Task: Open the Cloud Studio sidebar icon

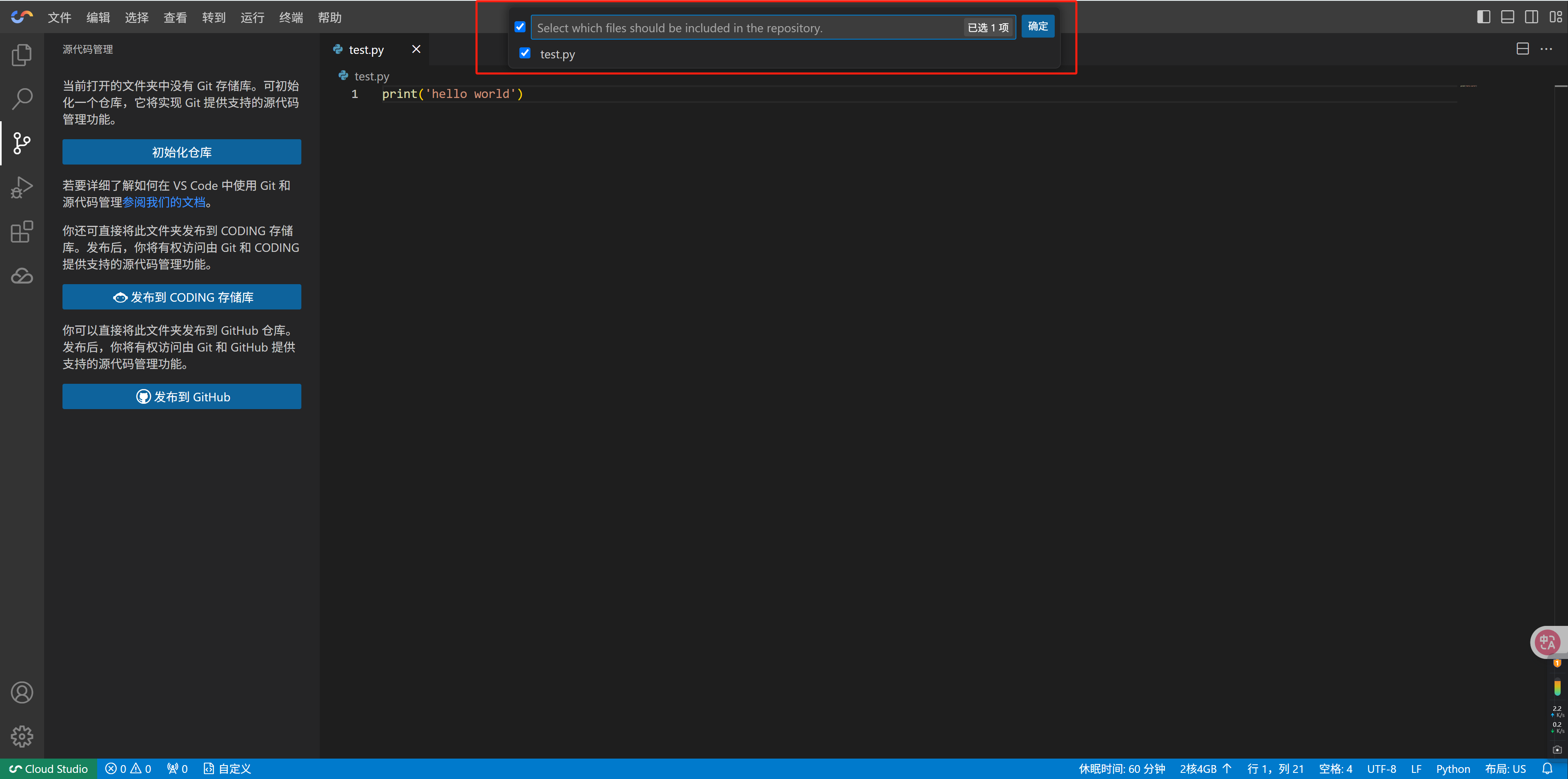Action: 22,276
